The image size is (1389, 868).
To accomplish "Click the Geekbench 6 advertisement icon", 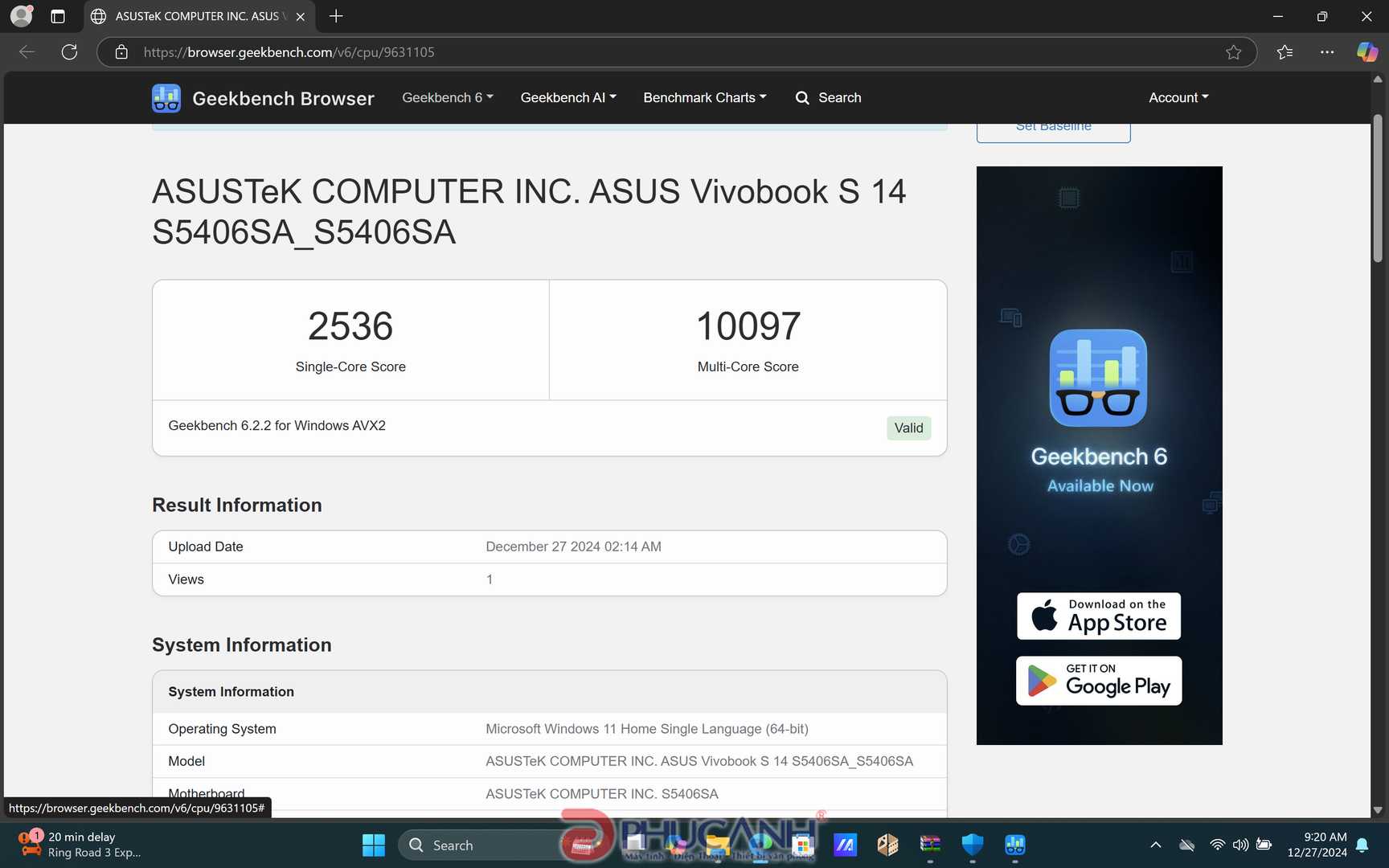I will coord(1098,378).
